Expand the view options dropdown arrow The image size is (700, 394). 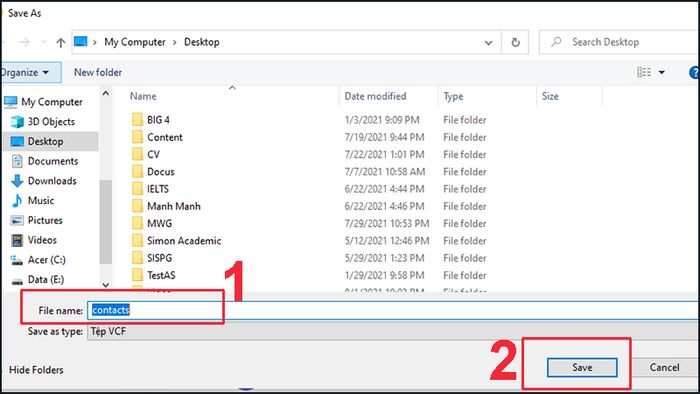point(662,72)
